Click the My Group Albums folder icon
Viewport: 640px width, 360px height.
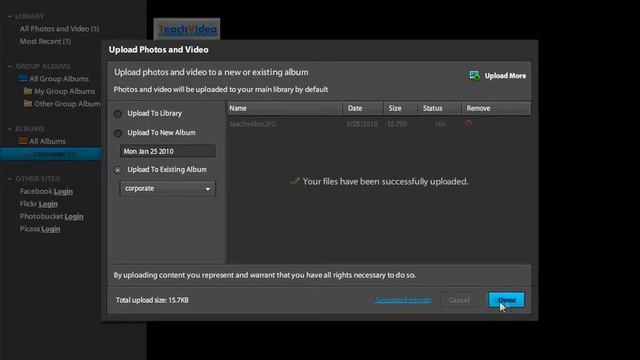(x=28, y=91)
